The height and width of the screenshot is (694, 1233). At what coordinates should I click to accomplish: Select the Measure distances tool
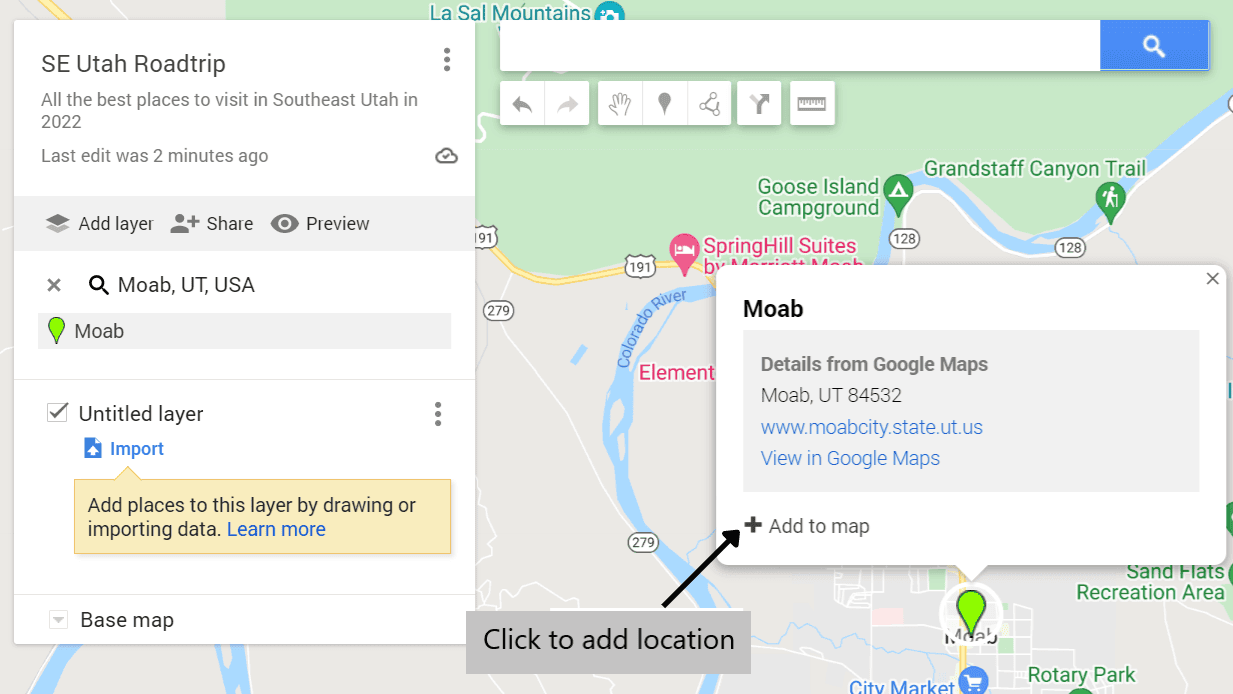[811, 103]
